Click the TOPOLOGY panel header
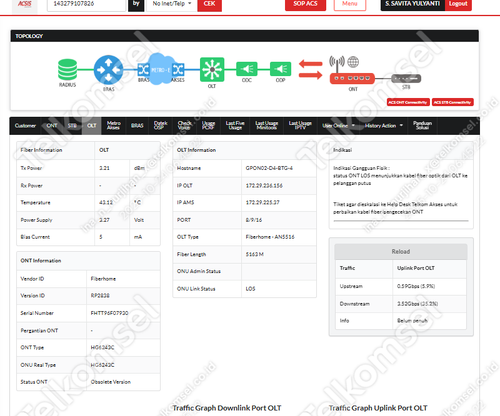Viewport: 500px width, 416px height. pos(245,36)
